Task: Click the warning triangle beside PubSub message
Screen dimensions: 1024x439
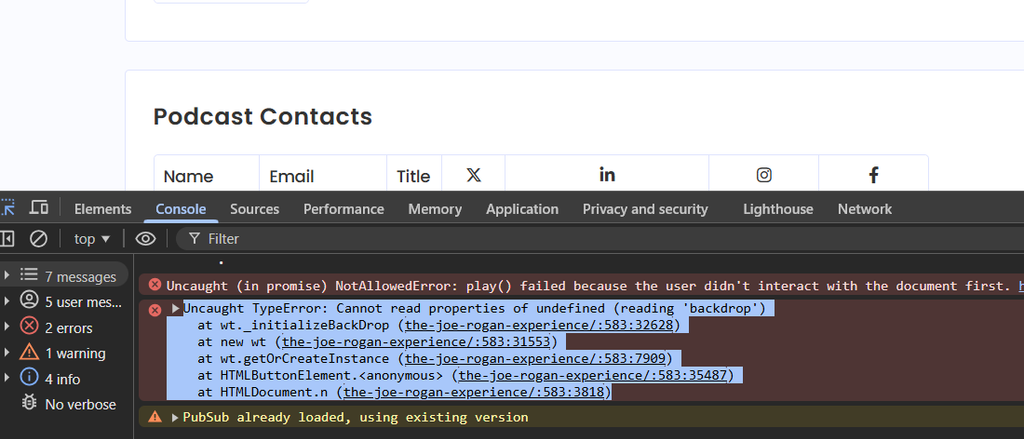Action: 155,417
